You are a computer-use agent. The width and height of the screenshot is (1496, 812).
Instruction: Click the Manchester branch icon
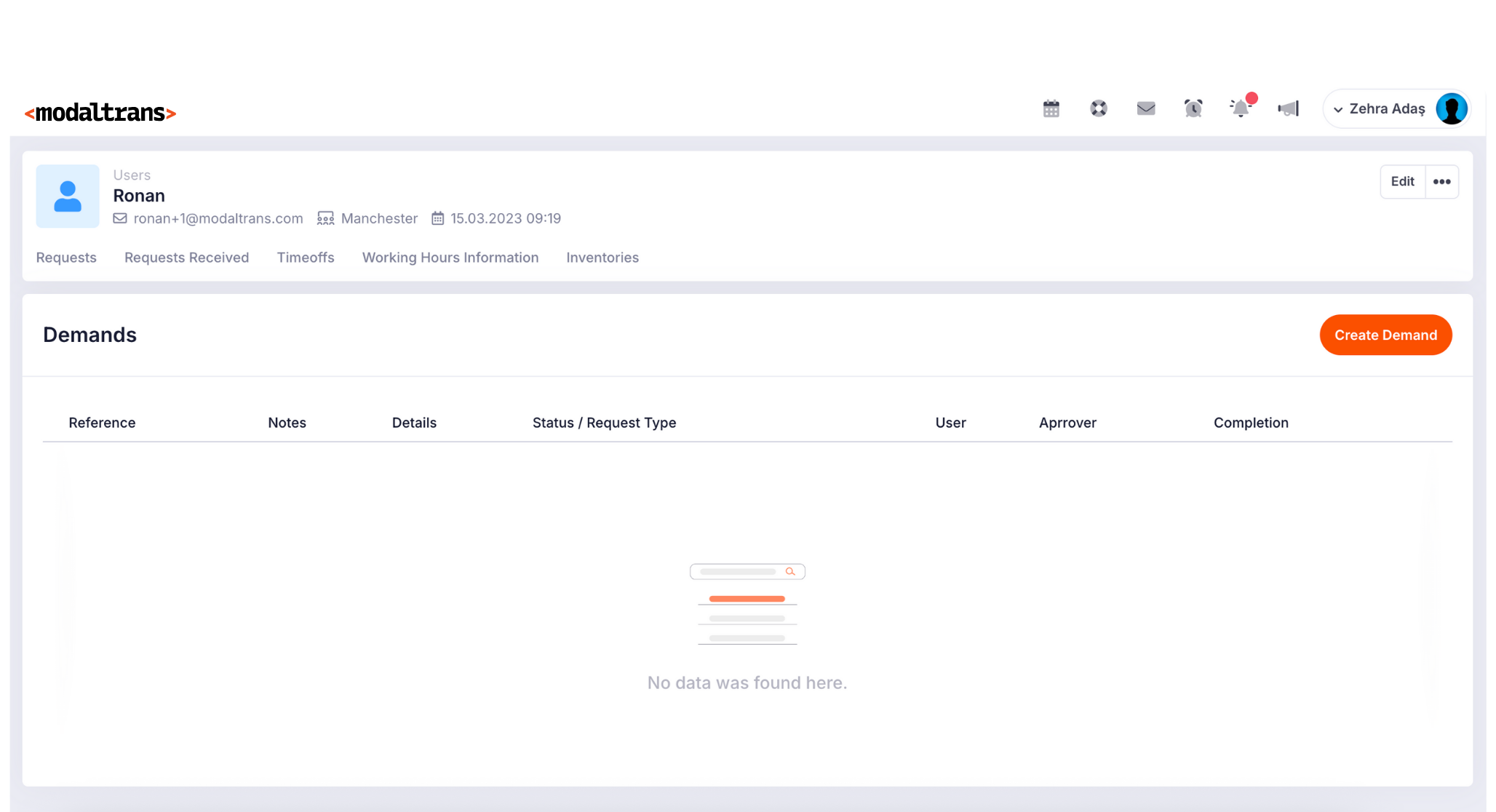point(325,218)
